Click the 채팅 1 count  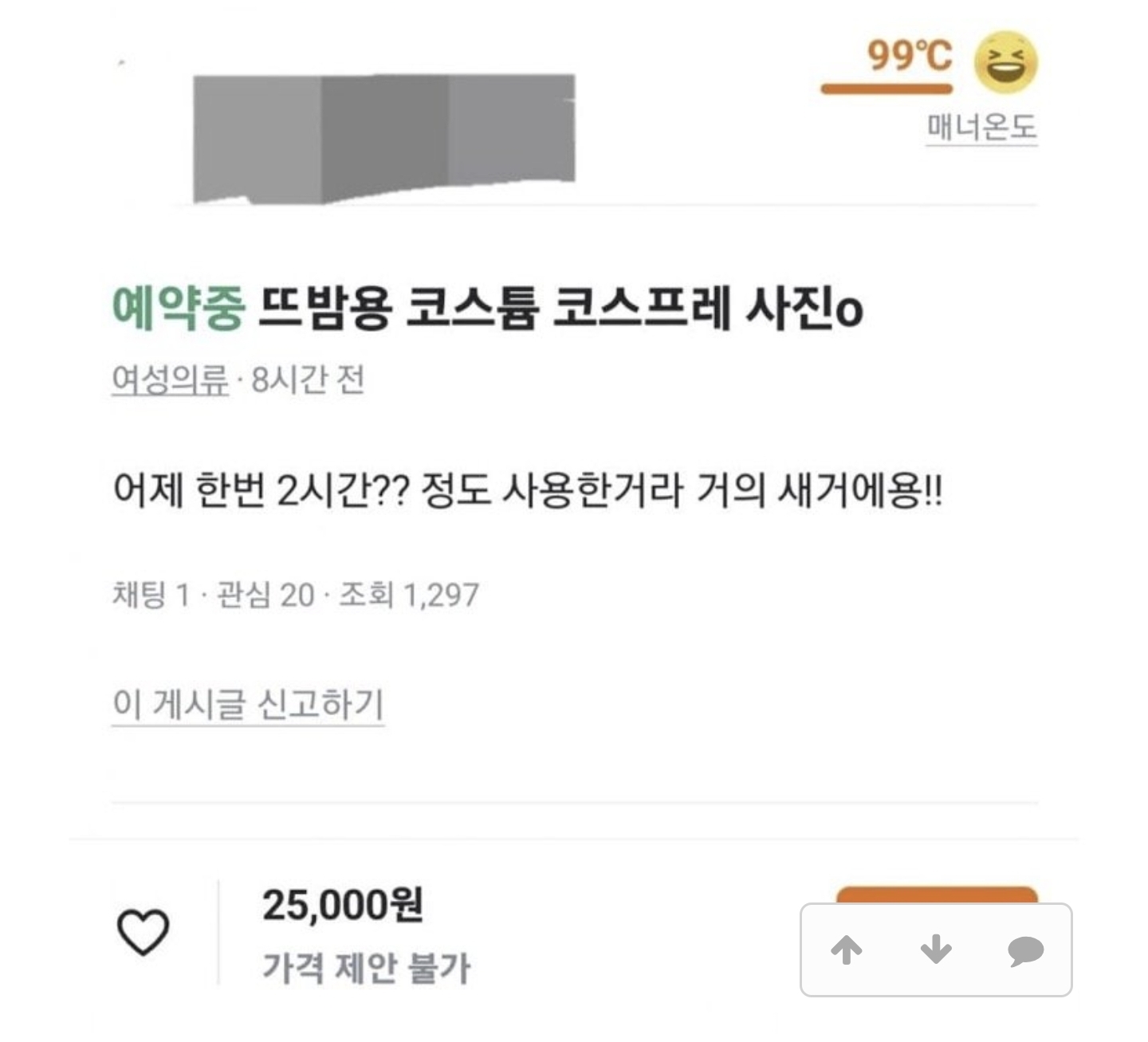(151, 595)
